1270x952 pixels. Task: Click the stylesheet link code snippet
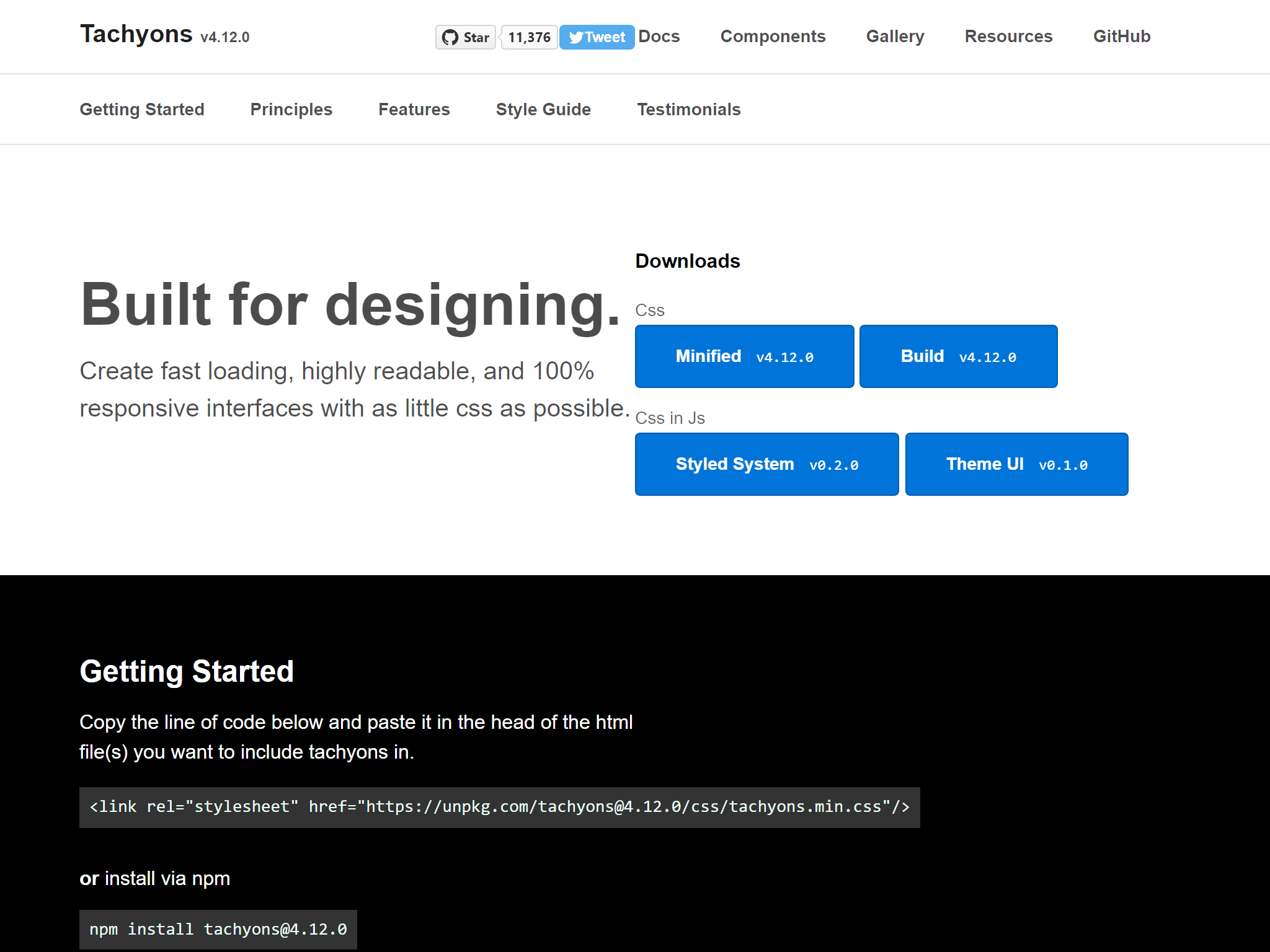(500, 807)
